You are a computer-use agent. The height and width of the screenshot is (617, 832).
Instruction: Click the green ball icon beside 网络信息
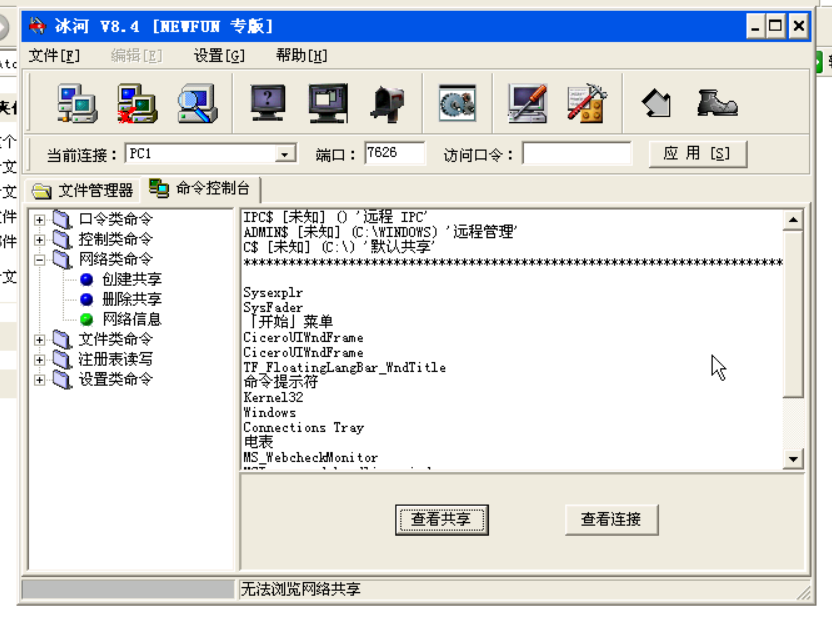pos(86,319)
